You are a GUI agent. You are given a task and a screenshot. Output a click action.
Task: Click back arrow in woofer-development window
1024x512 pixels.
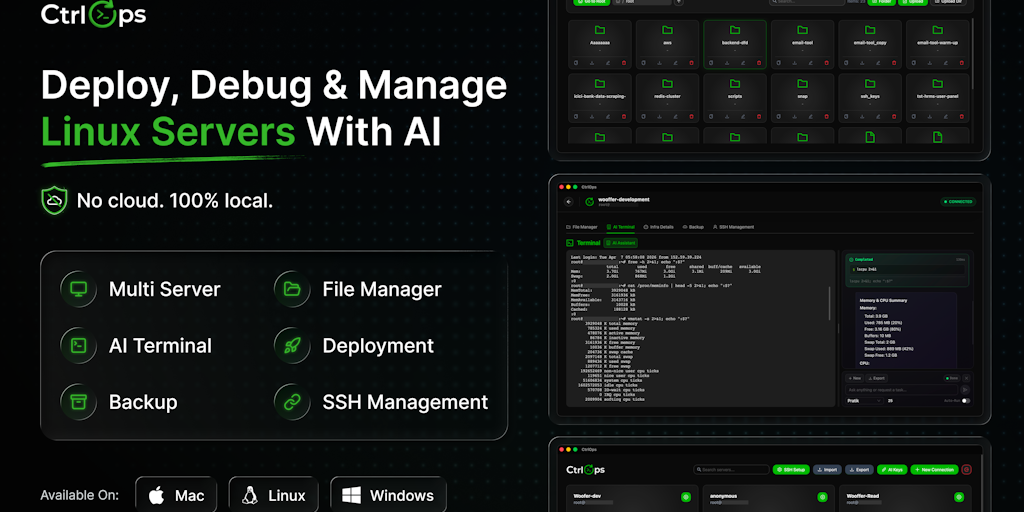click(x=569, y=202)
